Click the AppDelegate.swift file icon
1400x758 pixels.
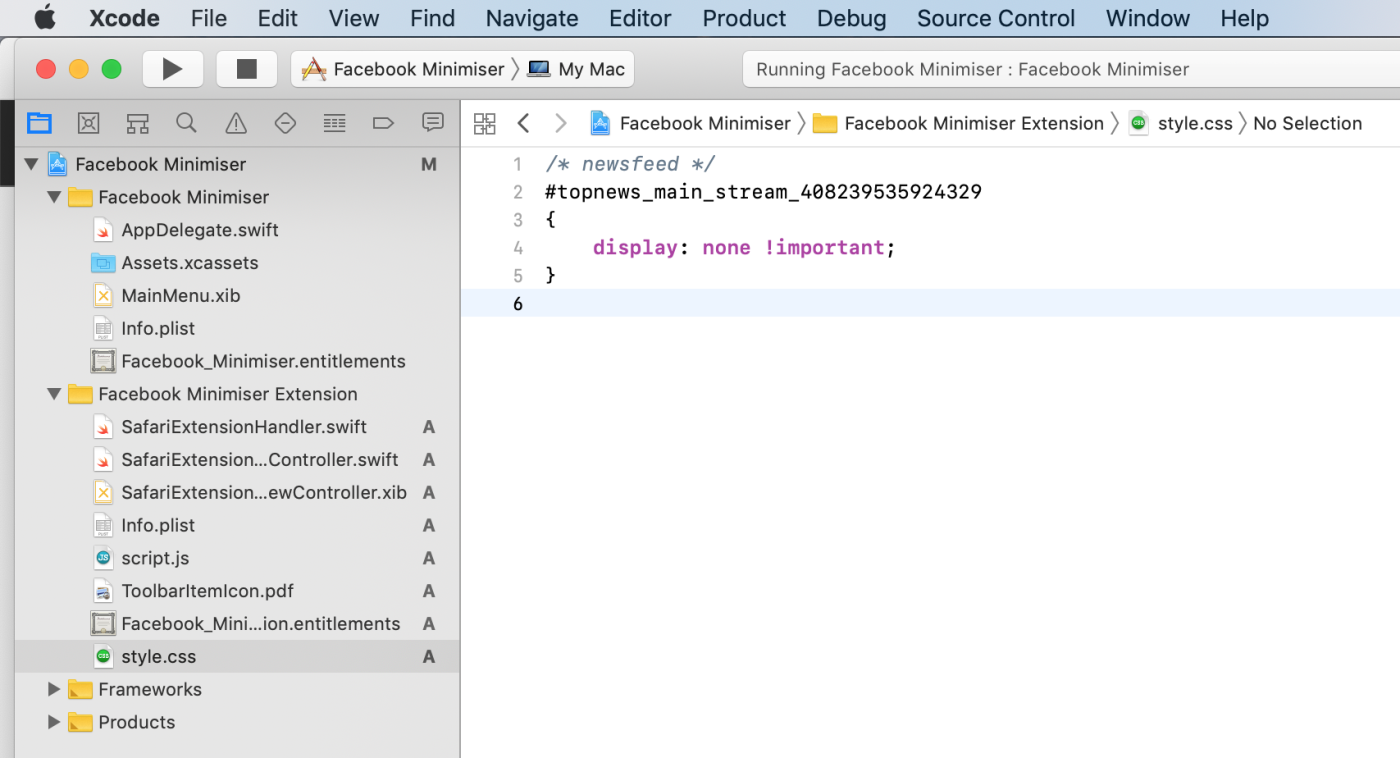point(103,230)
